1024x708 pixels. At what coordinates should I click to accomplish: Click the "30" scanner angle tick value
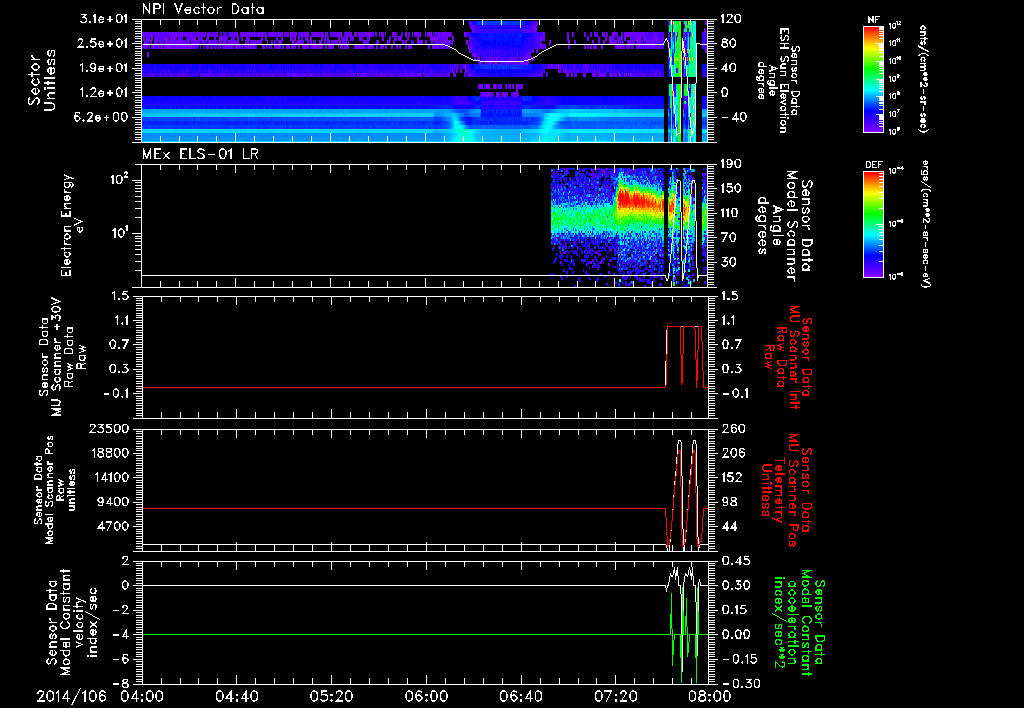[x=727, y=263]
